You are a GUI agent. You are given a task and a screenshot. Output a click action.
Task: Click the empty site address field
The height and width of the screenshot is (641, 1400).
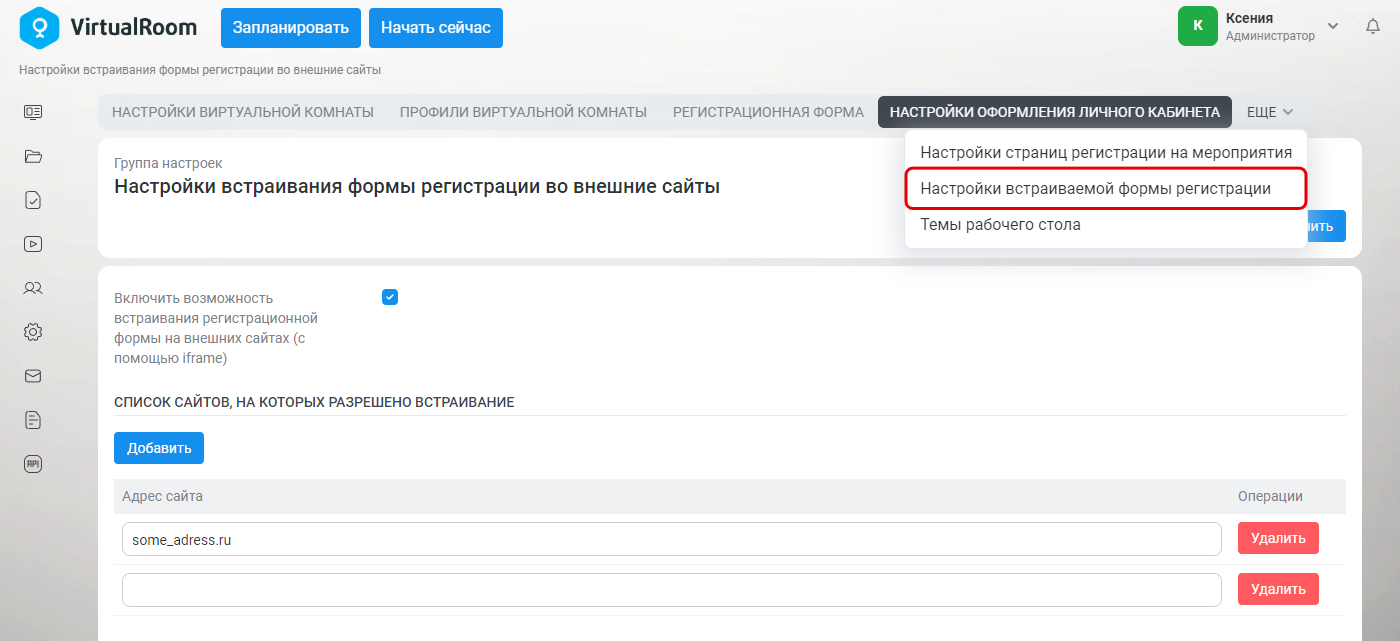672,590
